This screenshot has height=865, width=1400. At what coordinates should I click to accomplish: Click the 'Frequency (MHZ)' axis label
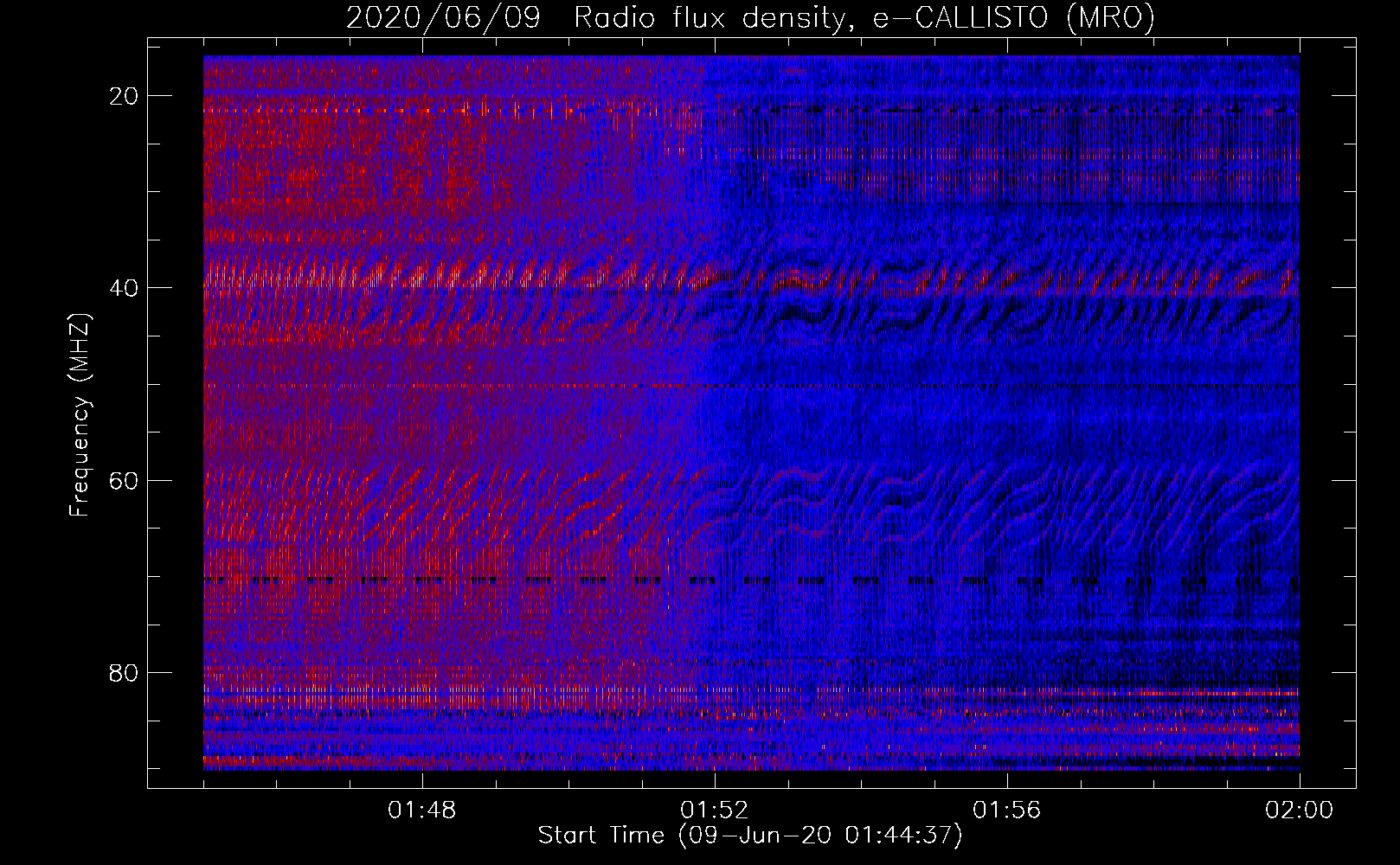pyautogui.click(x=80, y=415)
